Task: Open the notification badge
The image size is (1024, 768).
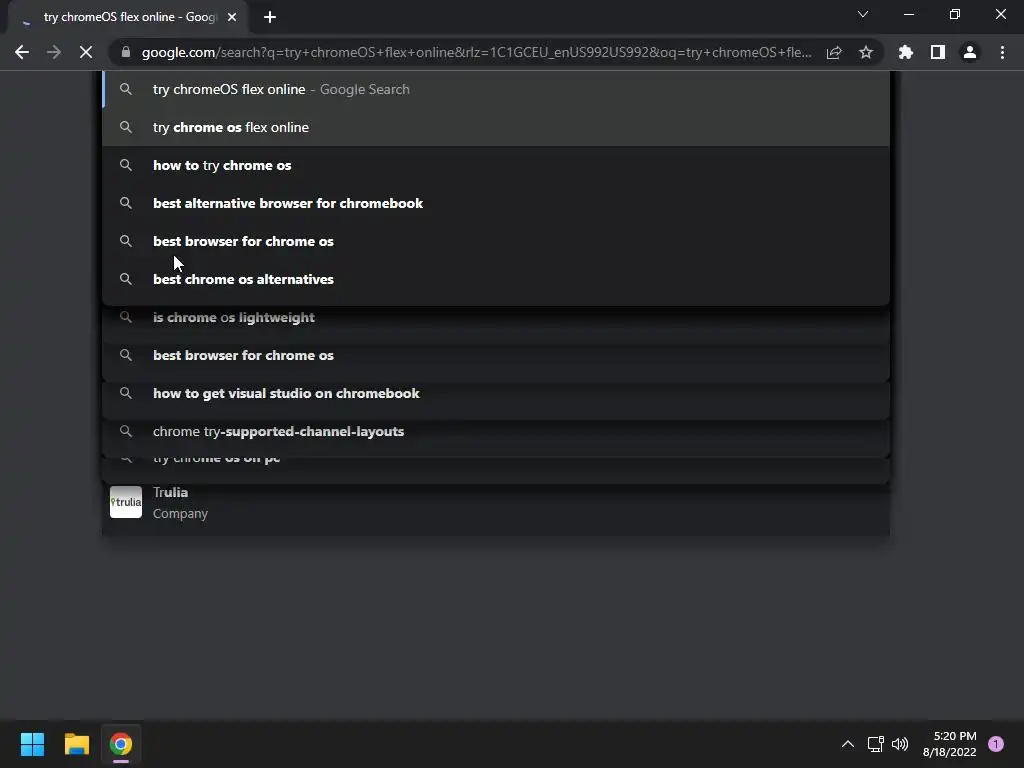Action: click(x=996, y=744)
